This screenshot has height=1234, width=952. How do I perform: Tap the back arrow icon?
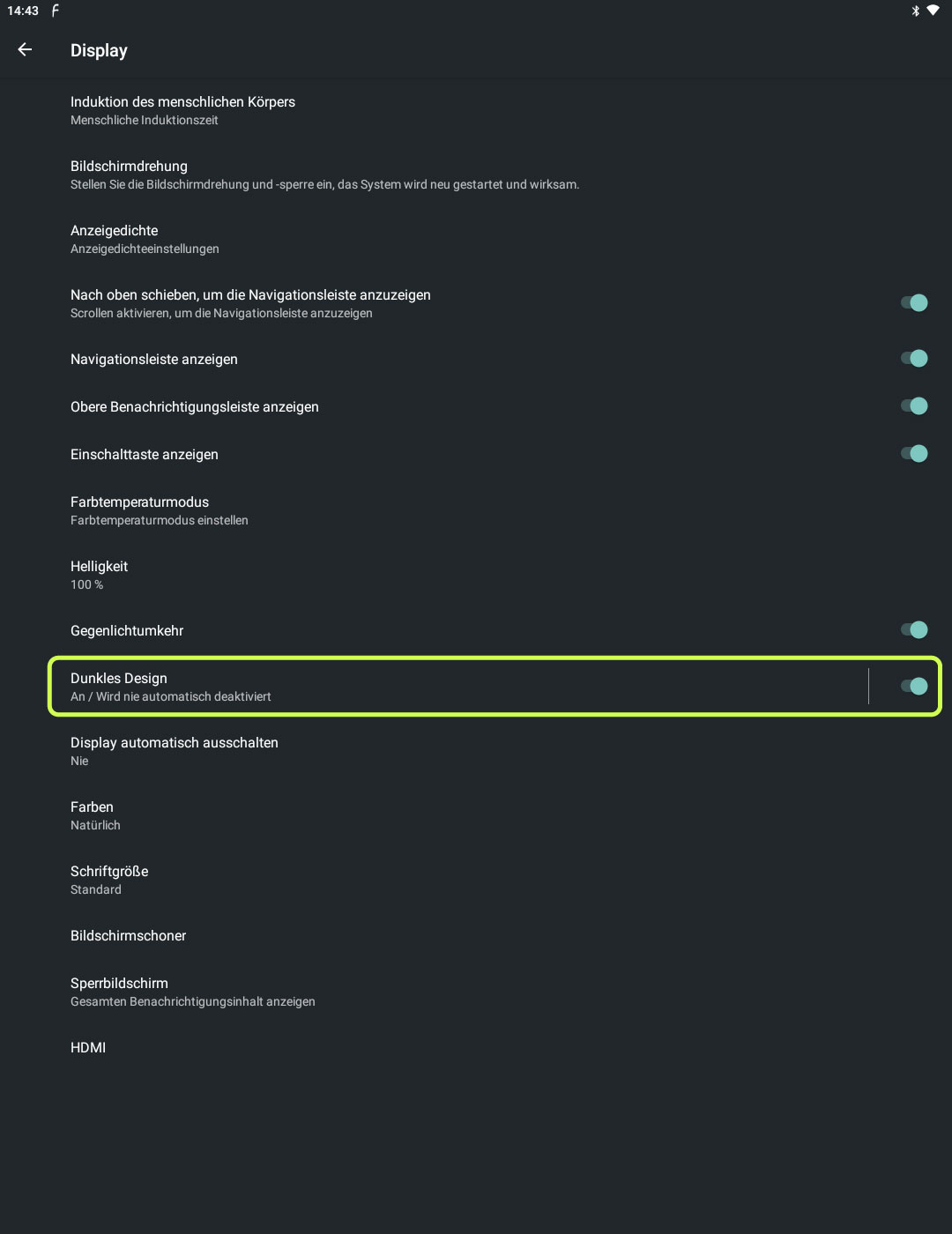pos(25,50)
